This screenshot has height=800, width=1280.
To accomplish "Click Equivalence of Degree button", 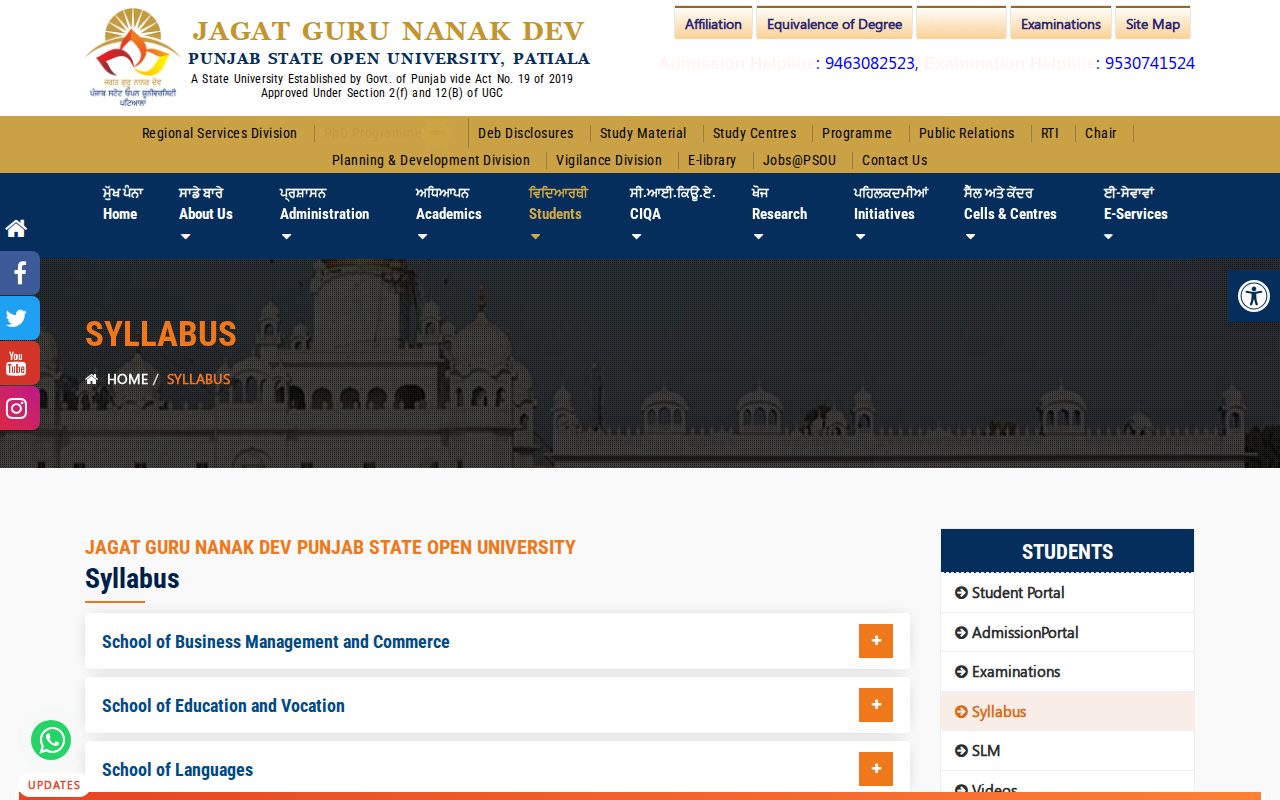I will (834, 23).
